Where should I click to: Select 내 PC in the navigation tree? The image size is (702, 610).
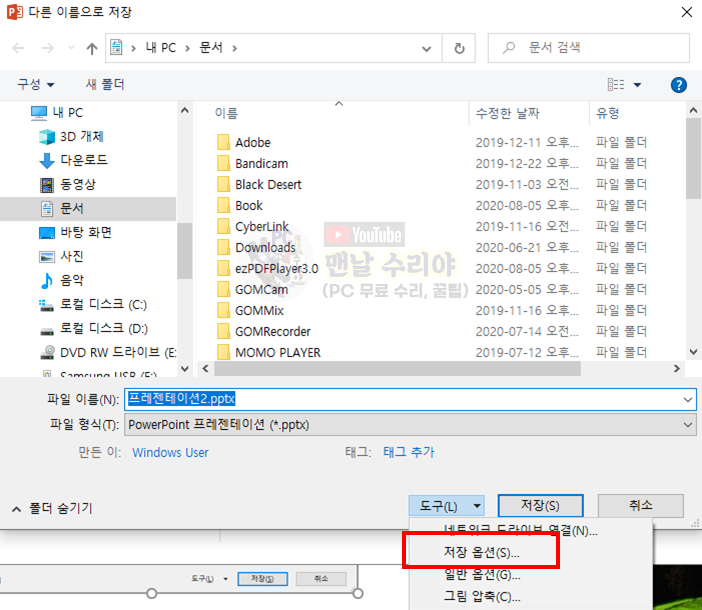(57, 112)
